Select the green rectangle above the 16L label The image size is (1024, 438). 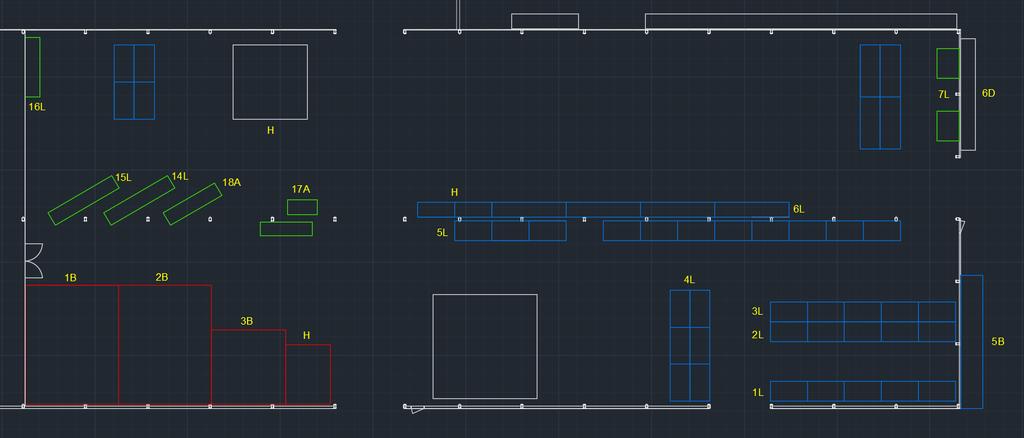[33, 67]
